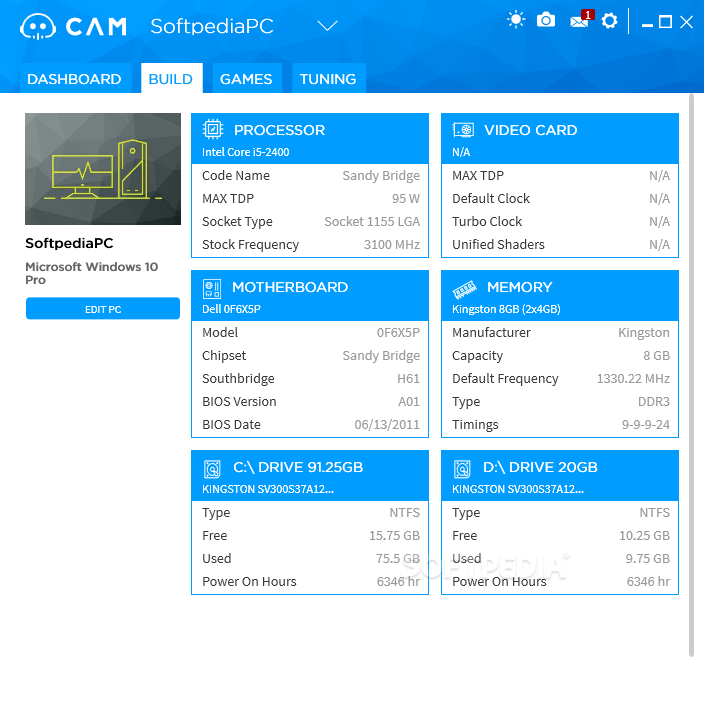The height and width of the screenshot is (712, 704).
Task: Click the 10.25 GB free space value
Action: click(x=644, y=536)
